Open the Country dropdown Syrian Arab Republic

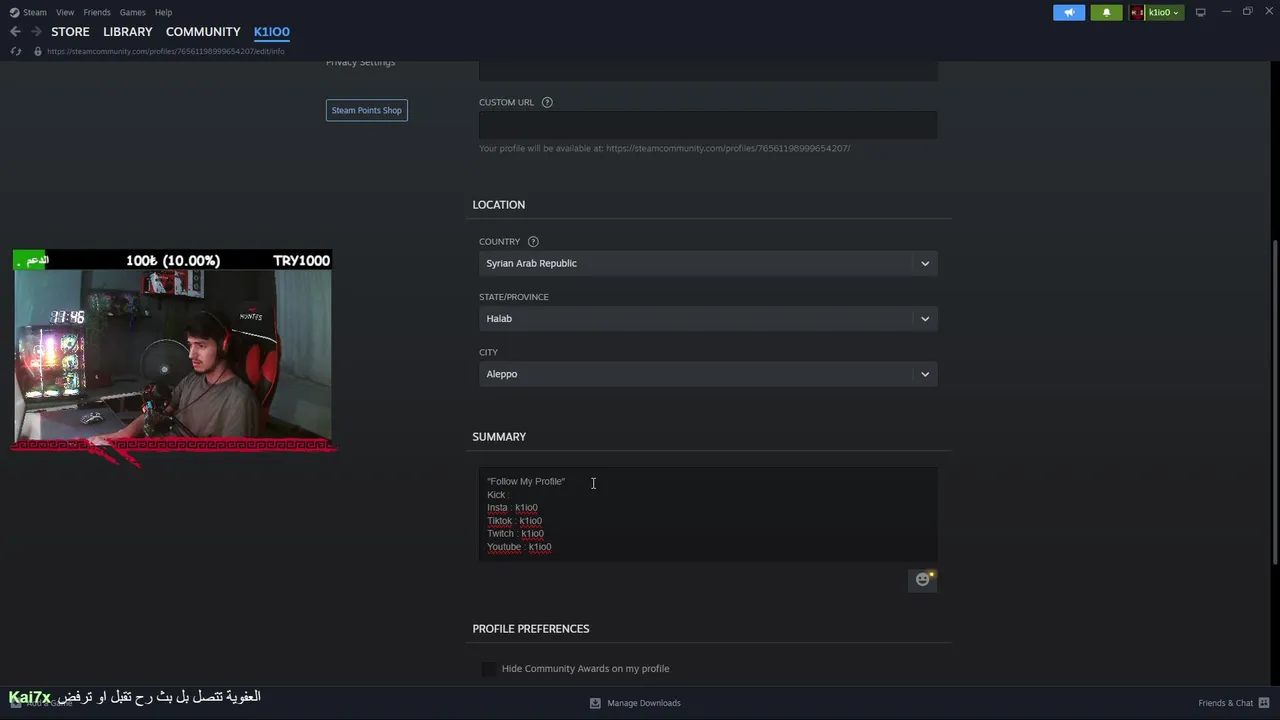[x=708, y=263]
